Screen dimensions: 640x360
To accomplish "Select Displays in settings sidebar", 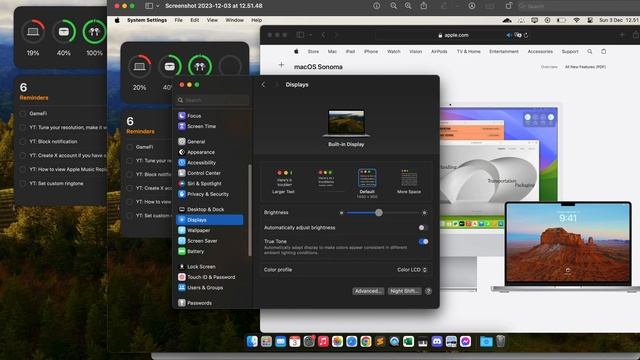I will point(210,220).
